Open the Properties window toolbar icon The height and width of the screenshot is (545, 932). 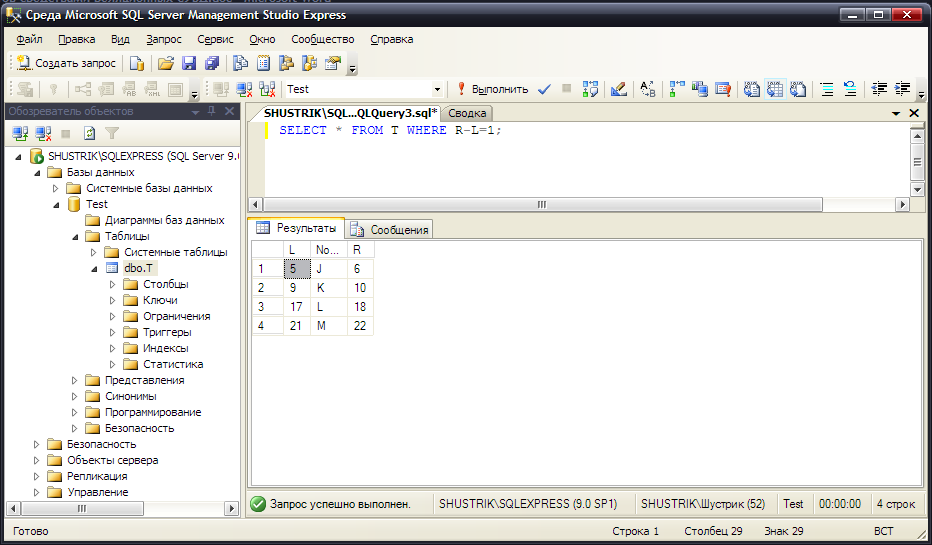[333, 63]
